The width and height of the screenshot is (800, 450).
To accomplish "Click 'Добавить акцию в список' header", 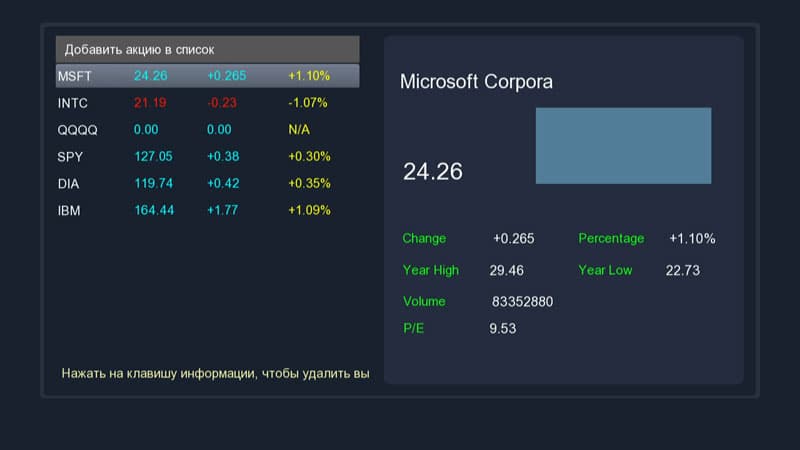I will [207, 49].
